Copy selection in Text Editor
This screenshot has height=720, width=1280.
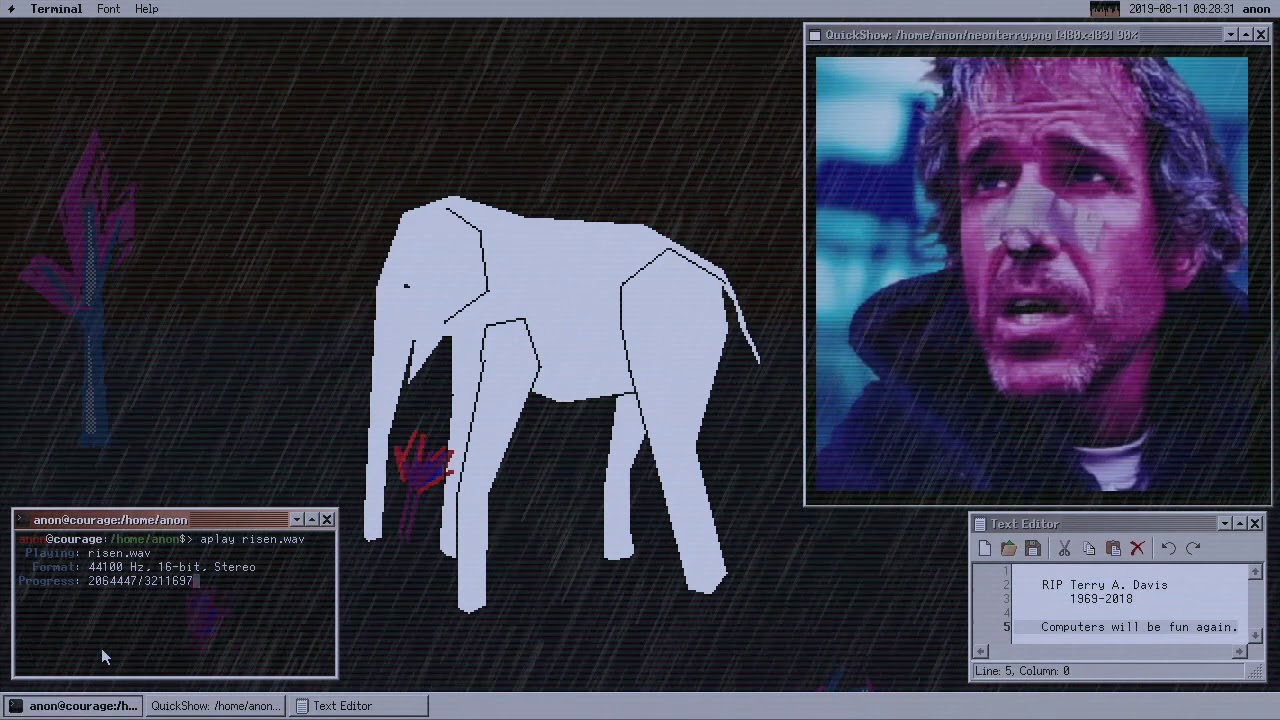point(1089,548)
